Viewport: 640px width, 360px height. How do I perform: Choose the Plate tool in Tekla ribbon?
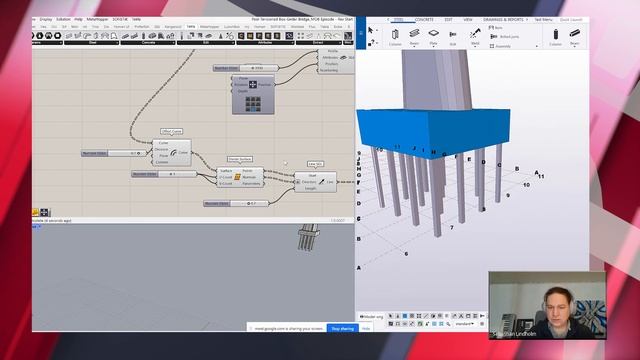[x=433, y=36]
